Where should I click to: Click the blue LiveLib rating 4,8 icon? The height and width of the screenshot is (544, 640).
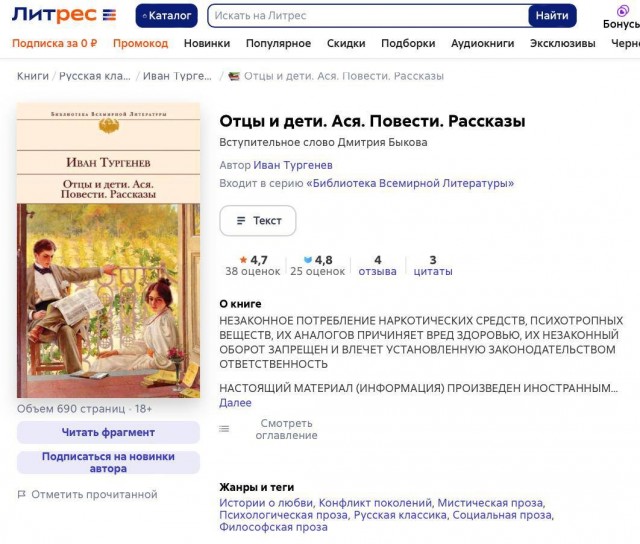[x=308, y=260]
